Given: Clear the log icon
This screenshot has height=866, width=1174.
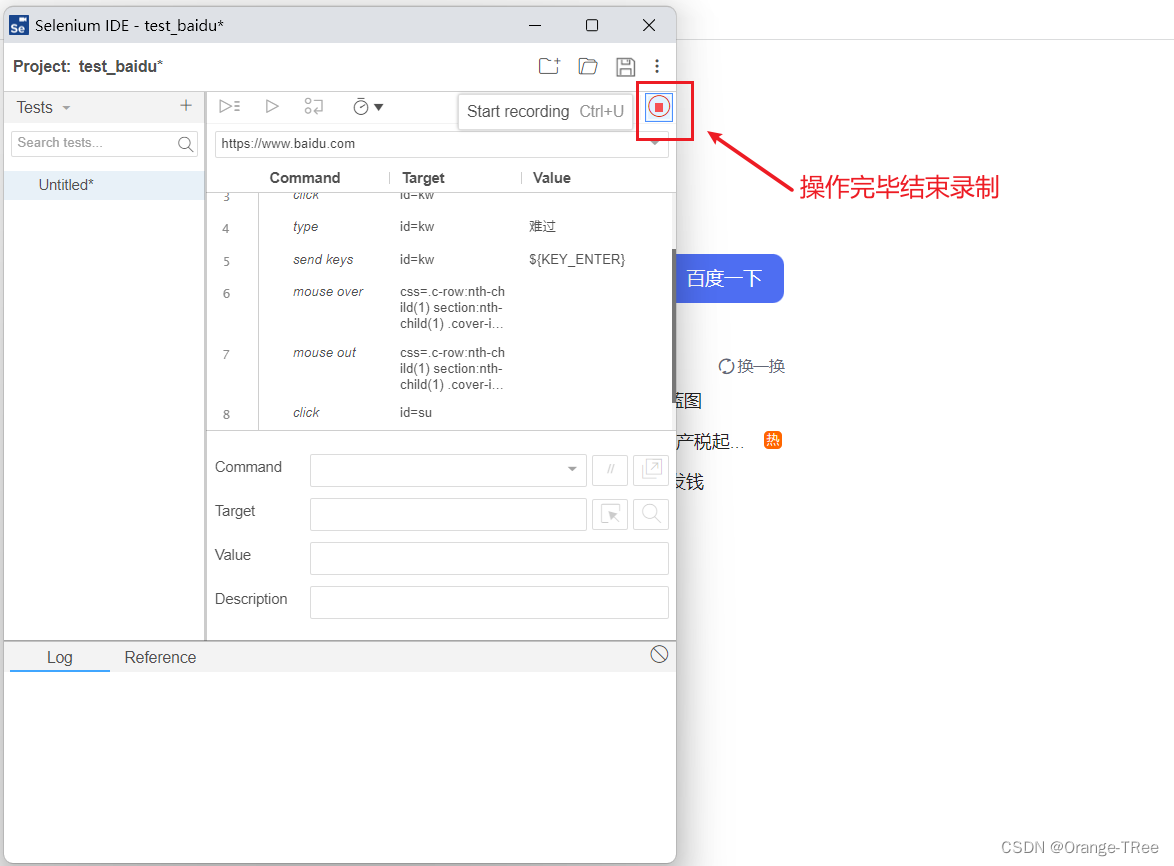Looking at the screenshot, I should coord(659,655).
